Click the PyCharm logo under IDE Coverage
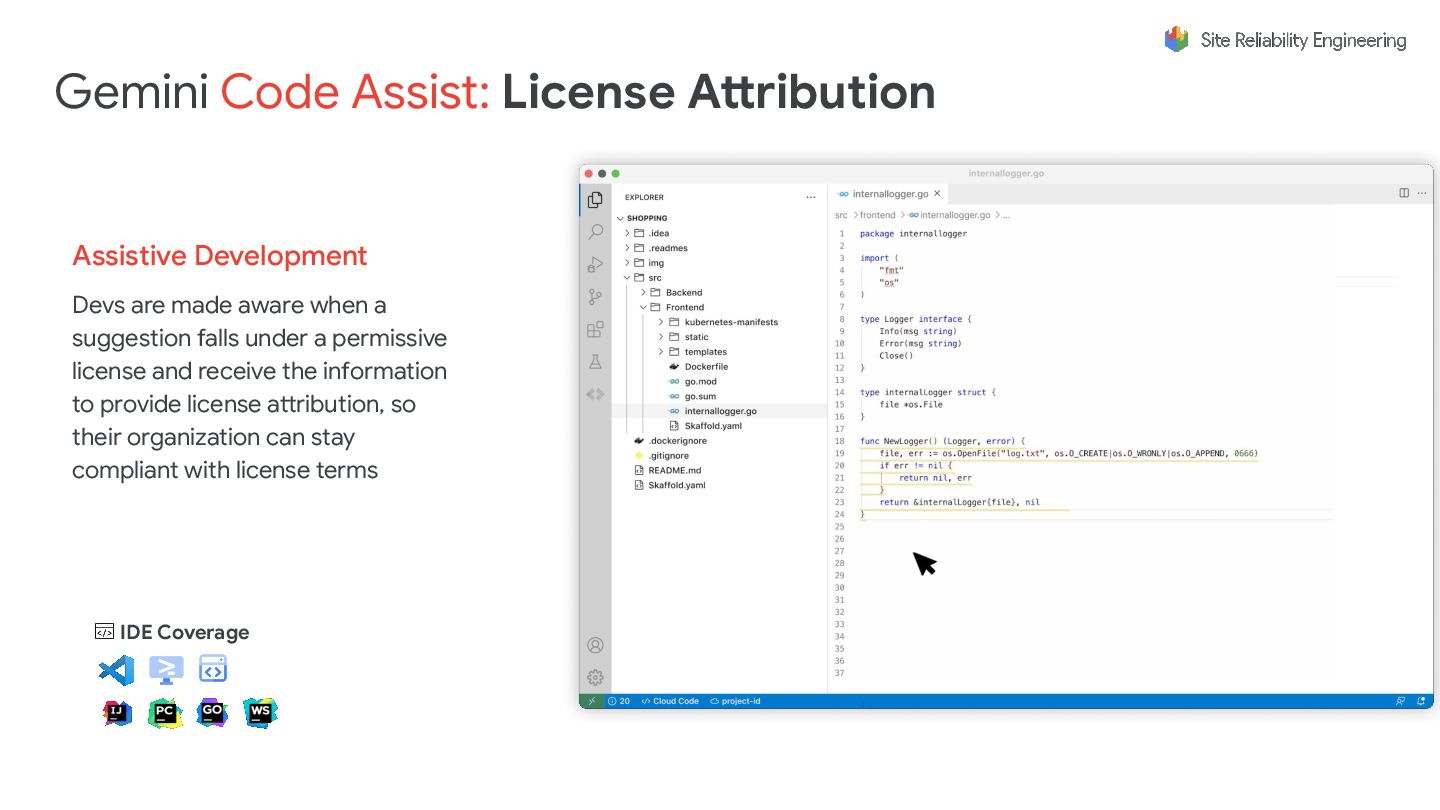Viewport: 1440px width, 810px height. point(165,713)
